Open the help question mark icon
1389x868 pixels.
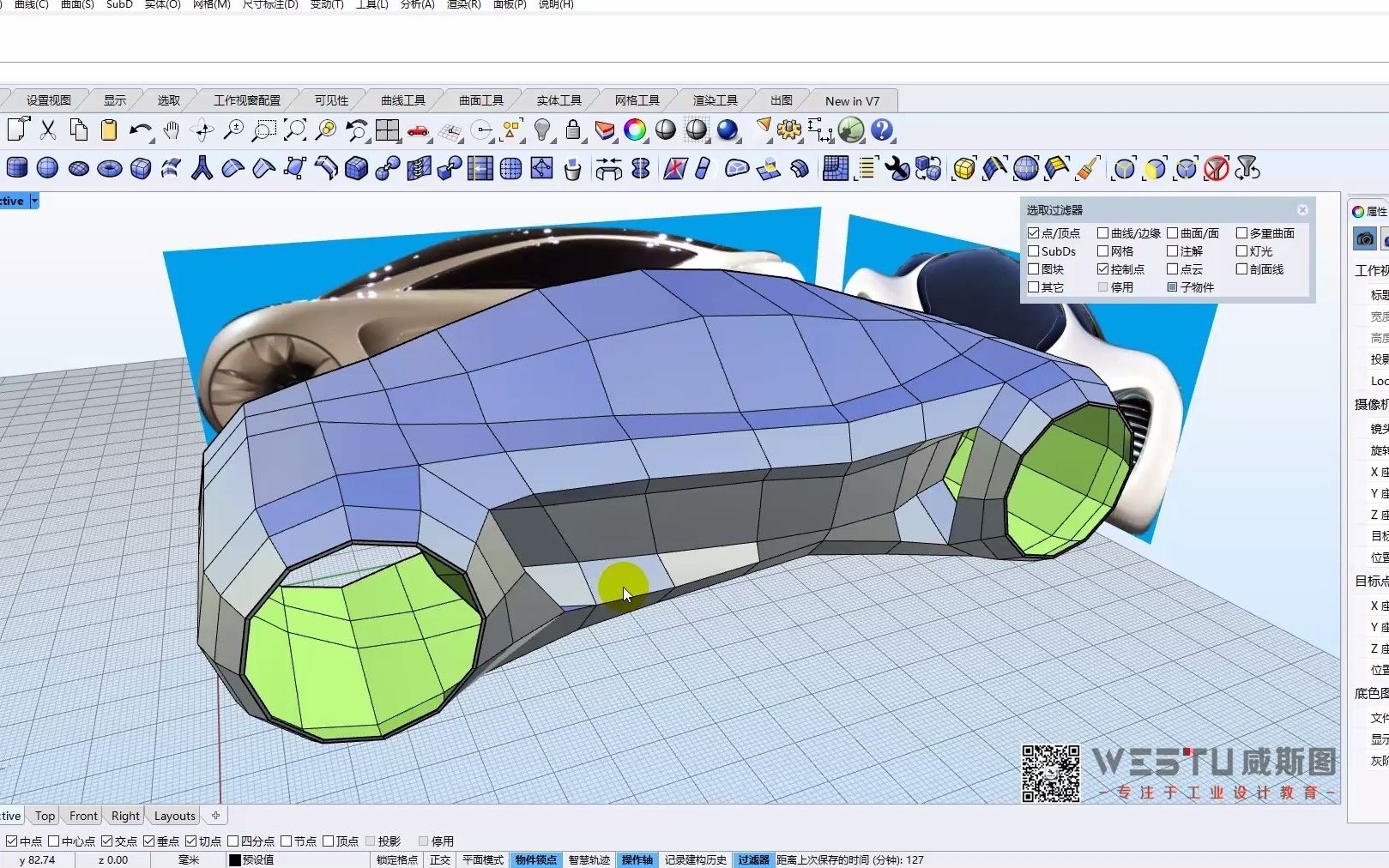pos(882,130)
